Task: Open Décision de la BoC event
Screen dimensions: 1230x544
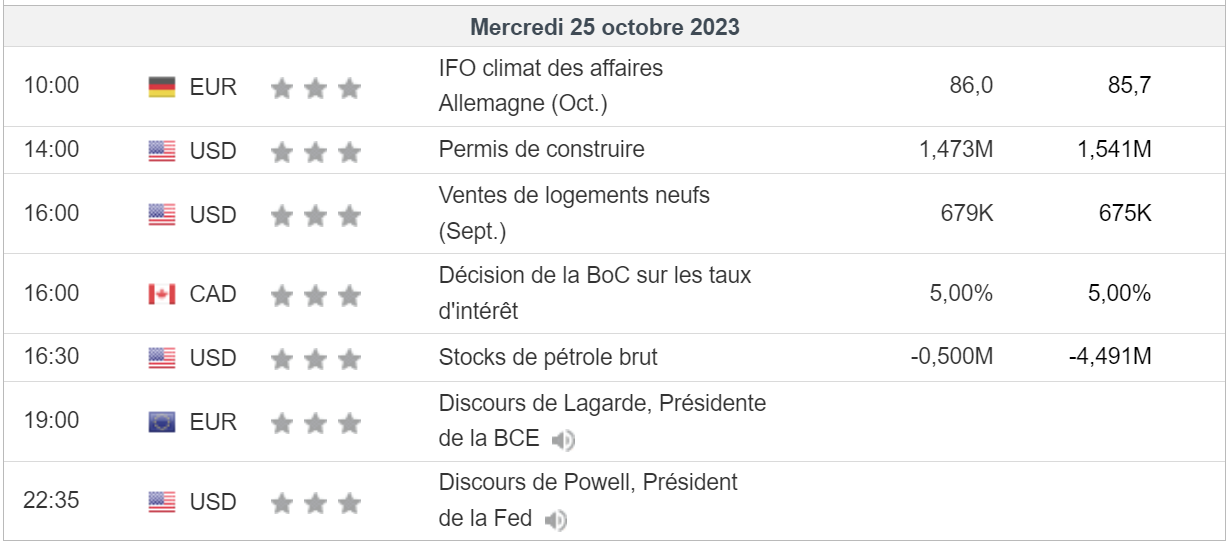Action: click(x=594, y=276)
